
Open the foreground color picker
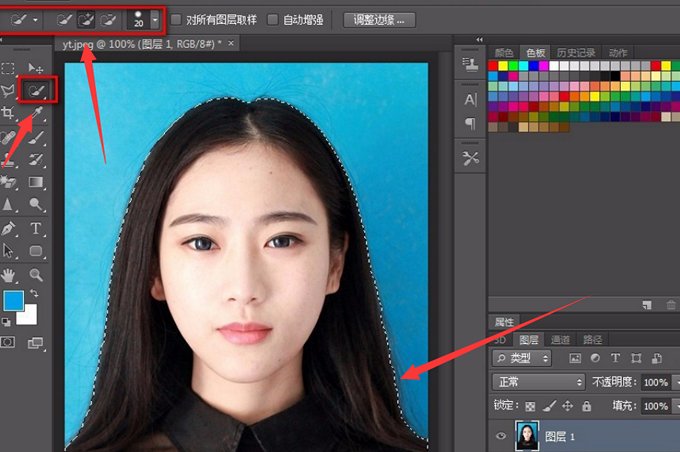click(x=13, y=301)
